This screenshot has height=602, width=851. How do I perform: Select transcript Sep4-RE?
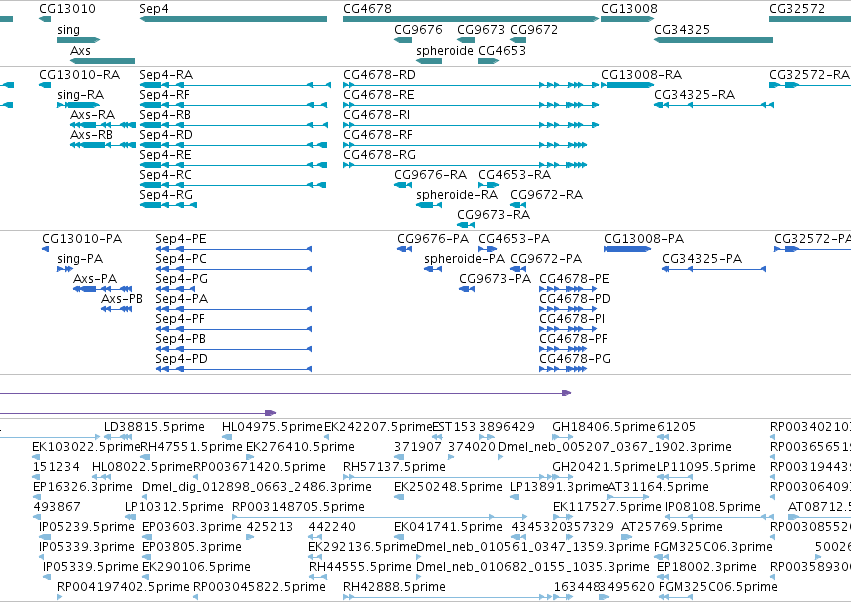click(x=233, y=165)
